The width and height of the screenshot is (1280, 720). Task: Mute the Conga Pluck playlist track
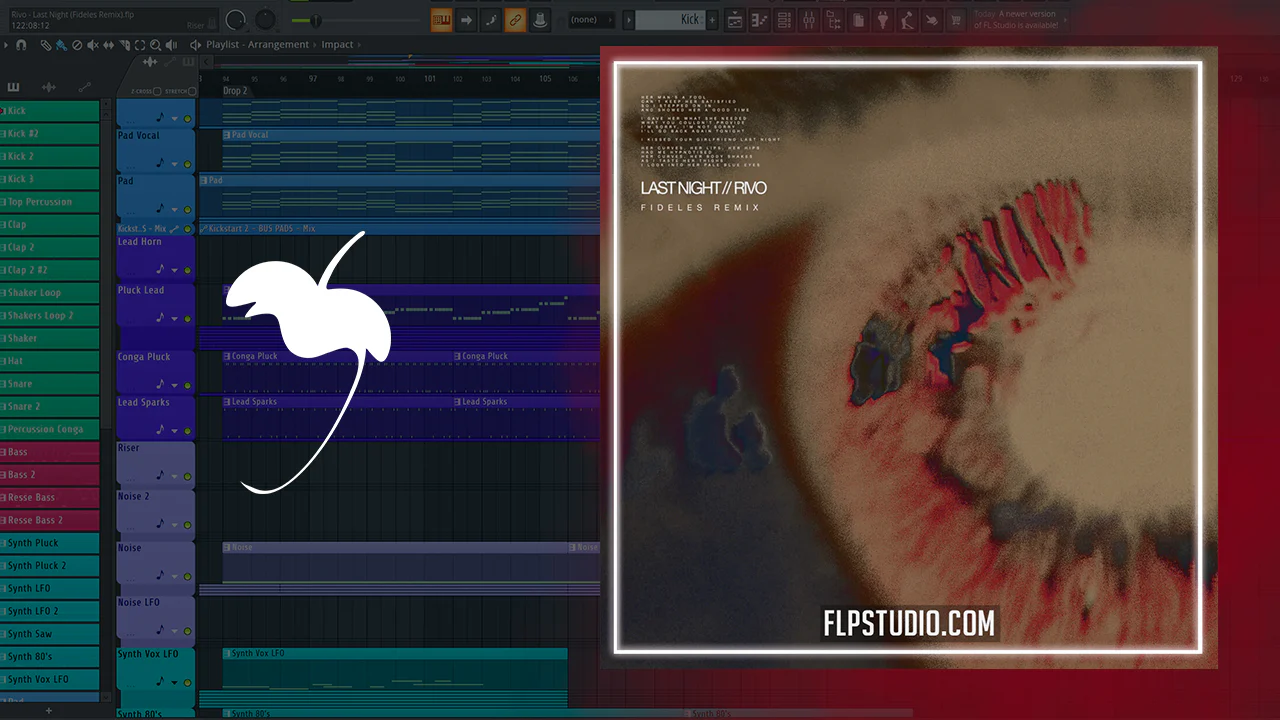(x=187, y=385)
